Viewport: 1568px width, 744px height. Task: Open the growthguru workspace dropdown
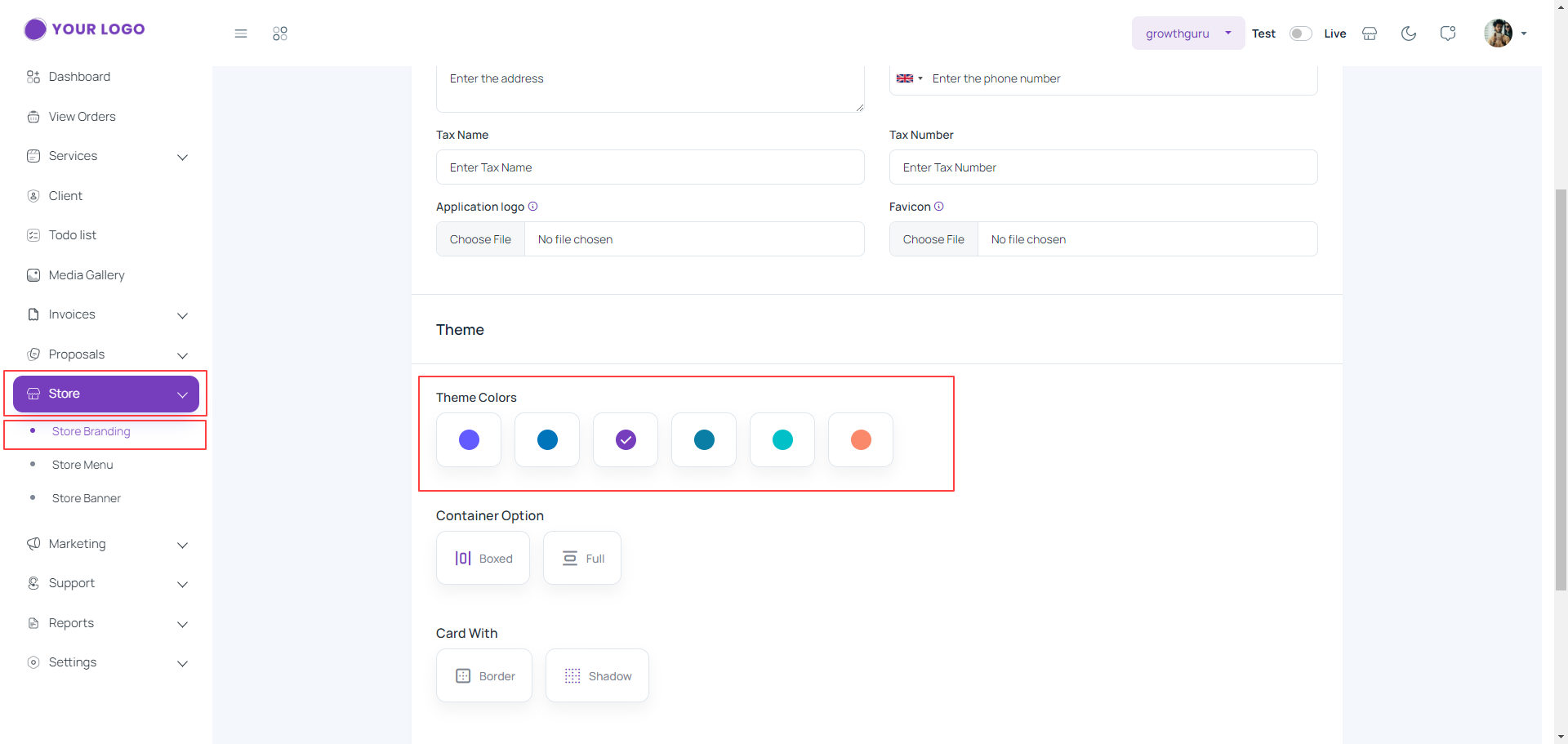point(1188,33)
